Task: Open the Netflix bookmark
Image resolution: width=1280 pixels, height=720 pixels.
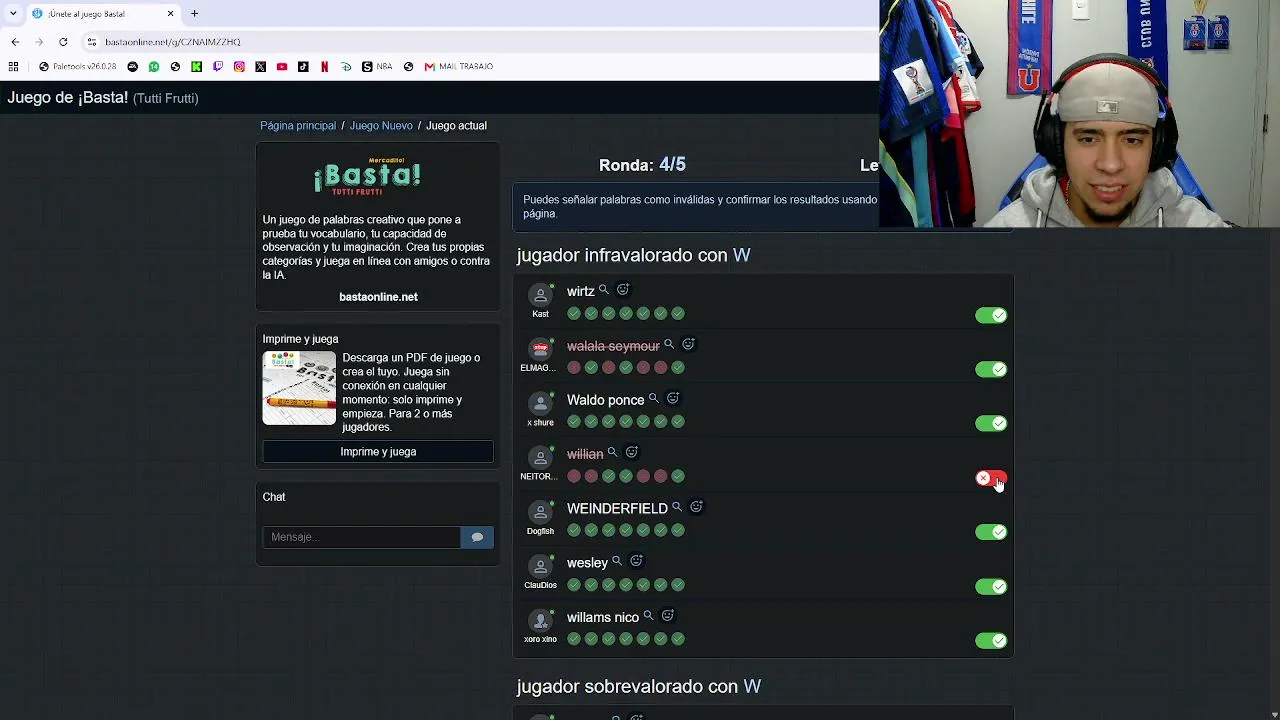Action: click(x=324, y=66)
